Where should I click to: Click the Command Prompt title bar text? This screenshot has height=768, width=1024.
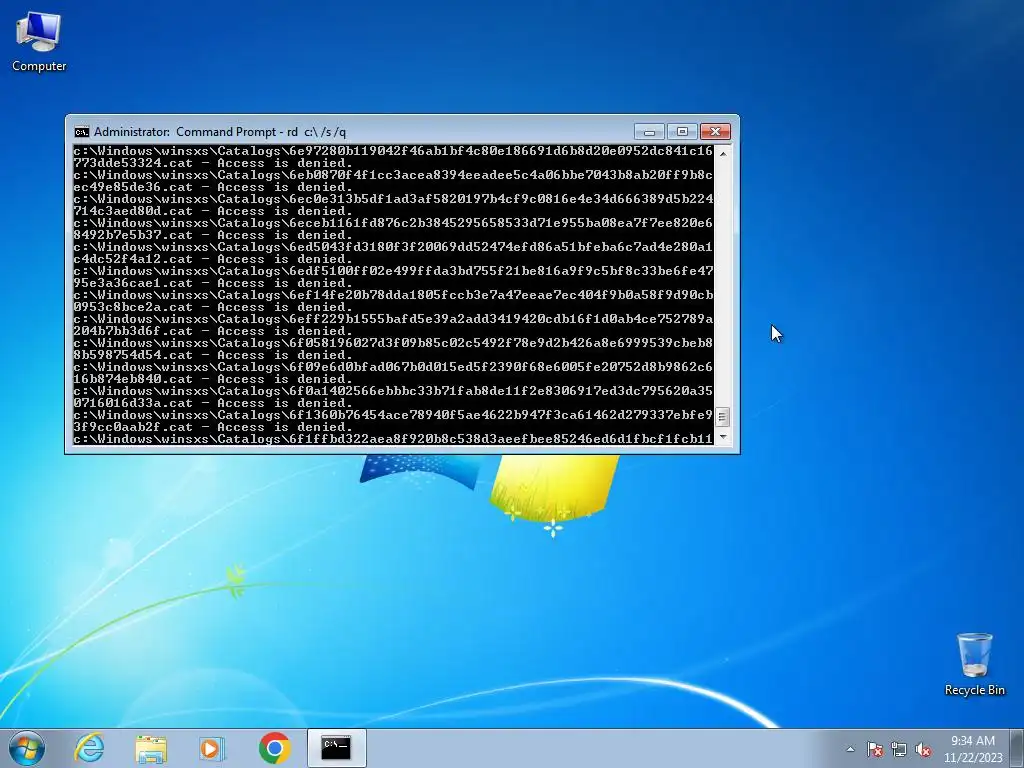click(x=220, y=132)
